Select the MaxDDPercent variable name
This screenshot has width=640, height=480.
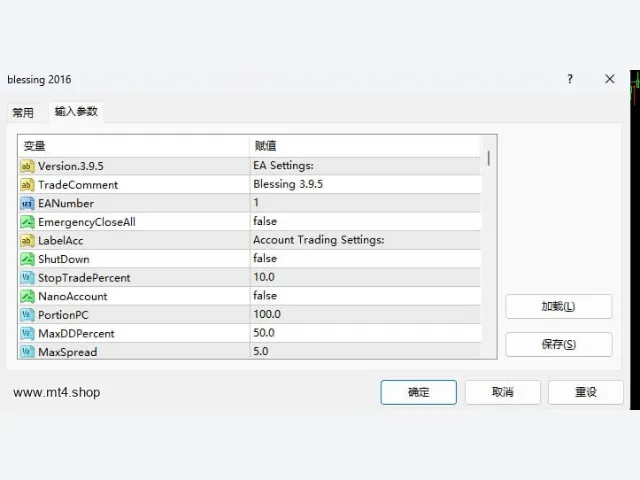point(76,333)
